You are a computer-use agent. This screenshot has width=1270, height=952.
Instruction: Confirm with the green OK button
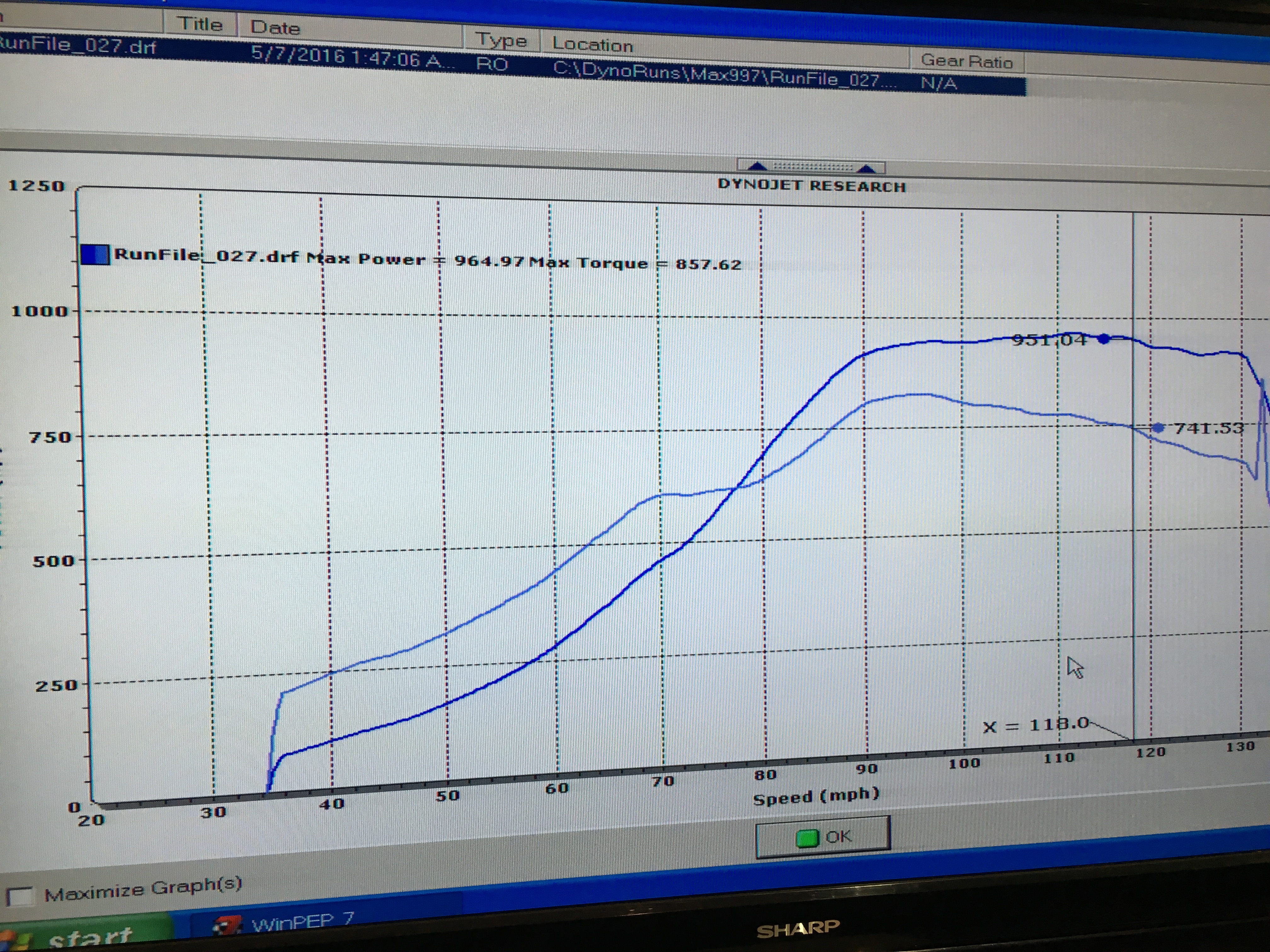tap(823, 837)
